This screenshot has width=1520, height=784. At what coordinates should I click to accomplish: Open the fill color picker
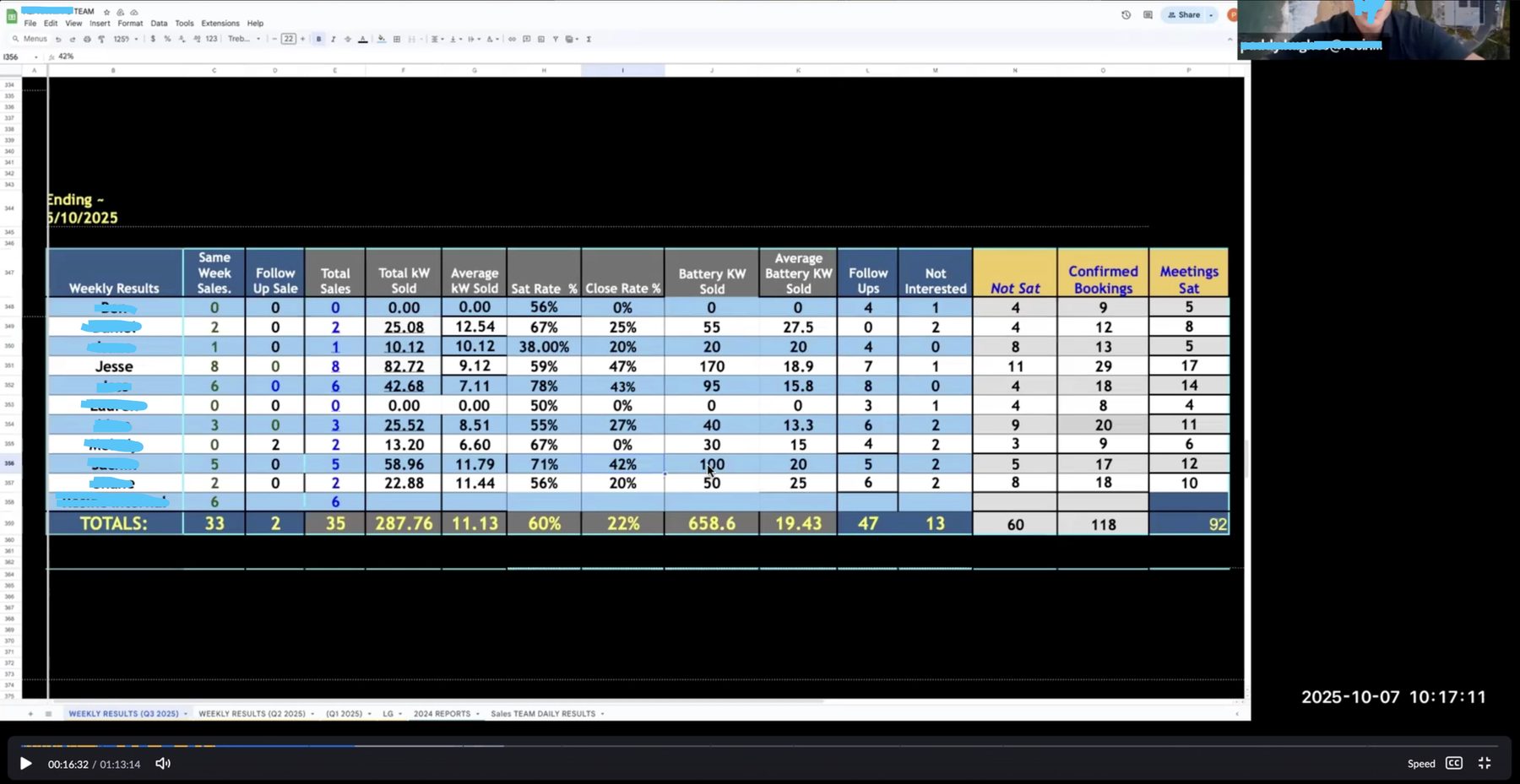click(382, 39)
